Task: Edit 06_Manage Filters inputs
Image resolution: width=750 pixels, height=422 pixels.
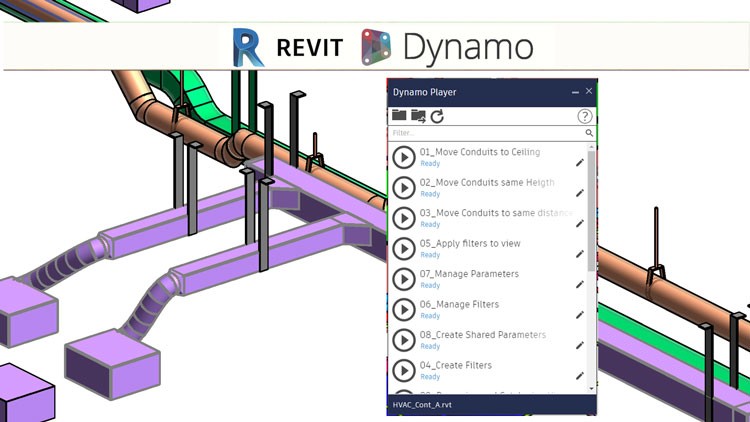Action: 580,315
